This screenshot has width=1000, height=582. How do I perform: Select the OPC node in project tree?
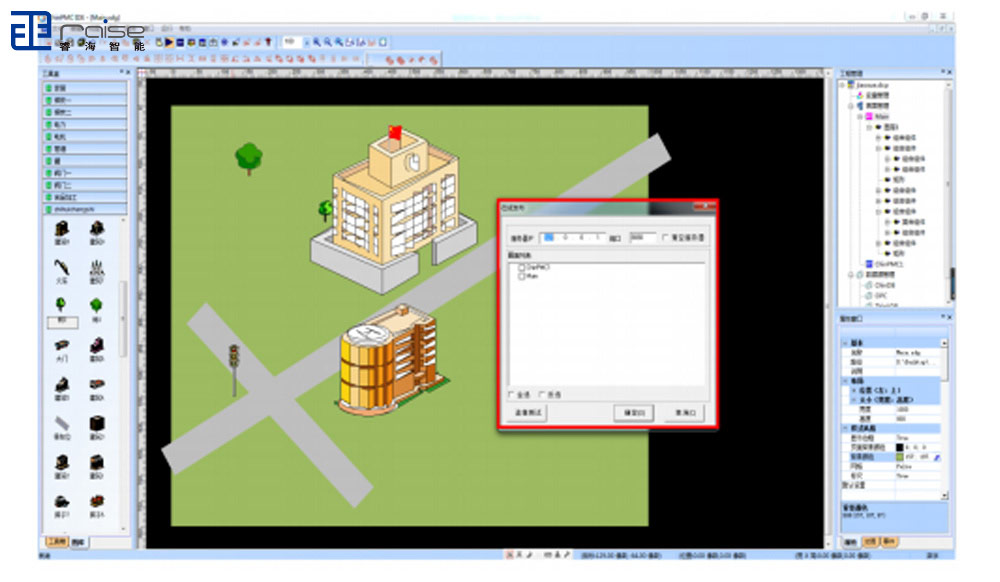(881, 296)
